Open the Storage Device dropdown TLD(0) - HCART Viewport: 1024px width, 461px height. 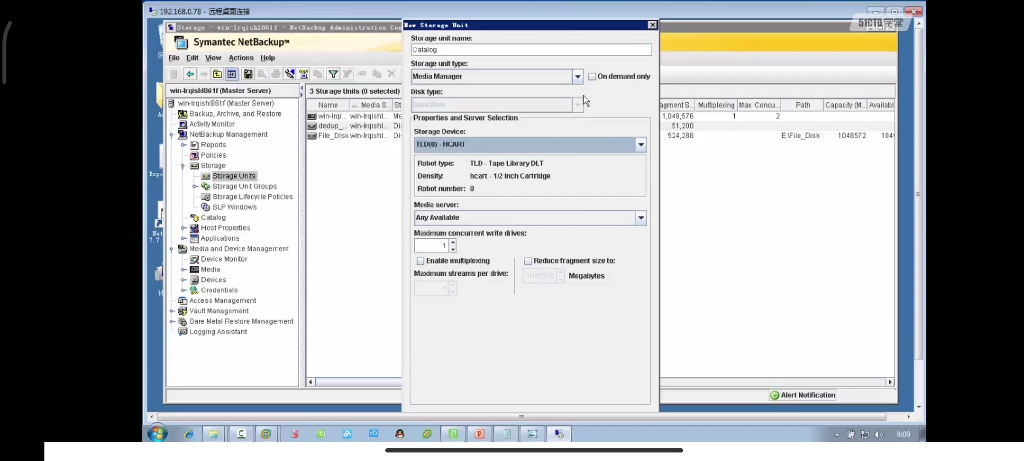641,145
